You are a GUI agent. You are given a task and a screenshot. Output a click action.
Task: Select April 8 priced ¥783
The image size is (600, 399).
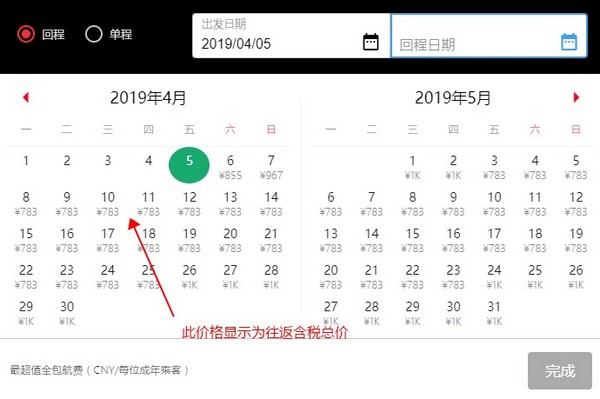tap(26, 204)
